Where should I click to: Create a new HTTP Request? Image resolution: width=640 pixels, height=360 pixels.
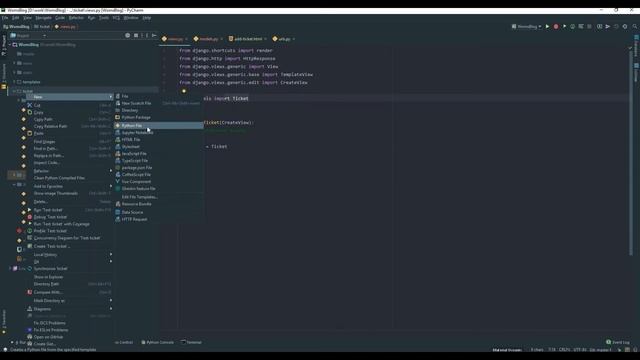coord(159,219)
